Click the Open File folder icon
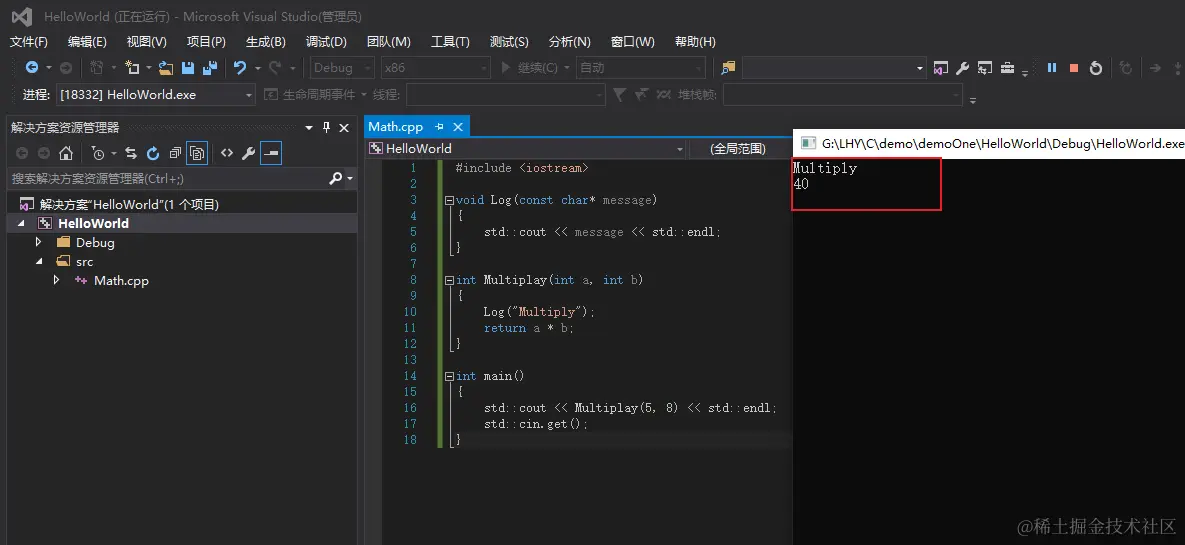This screenshot has width=1185, height=545. click(166, 68)
